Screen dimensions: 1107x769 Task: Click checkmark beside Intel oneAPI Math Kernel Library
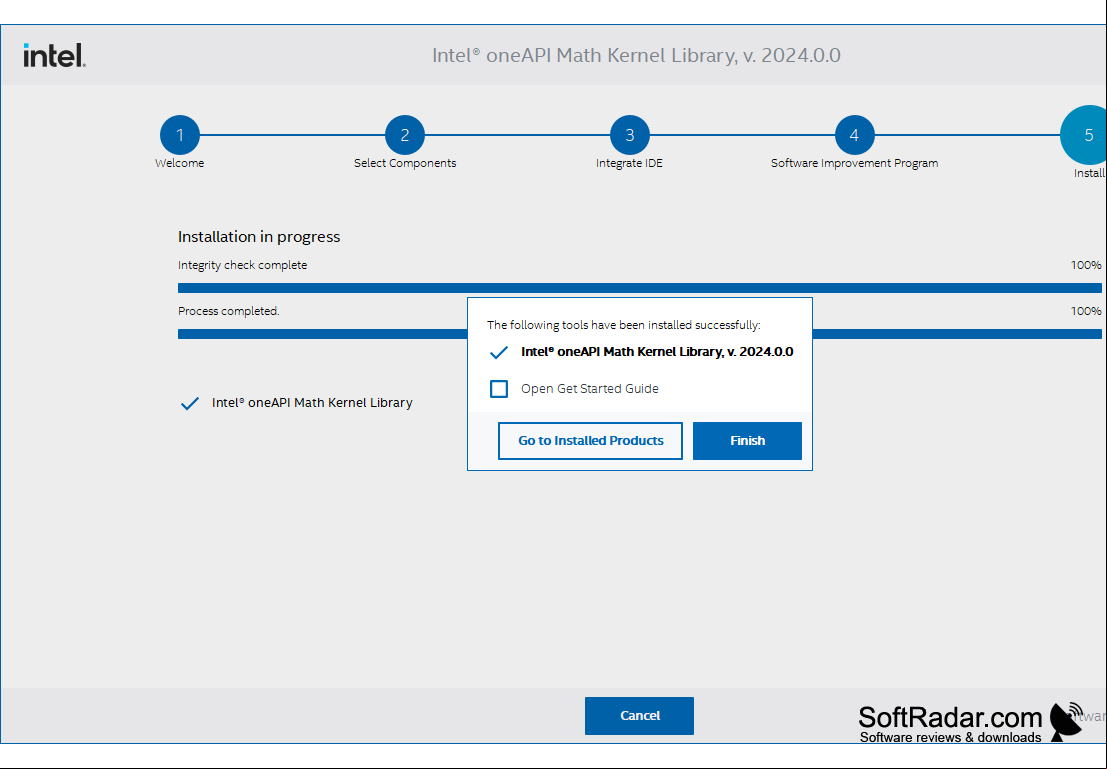(x=189, y=403)
